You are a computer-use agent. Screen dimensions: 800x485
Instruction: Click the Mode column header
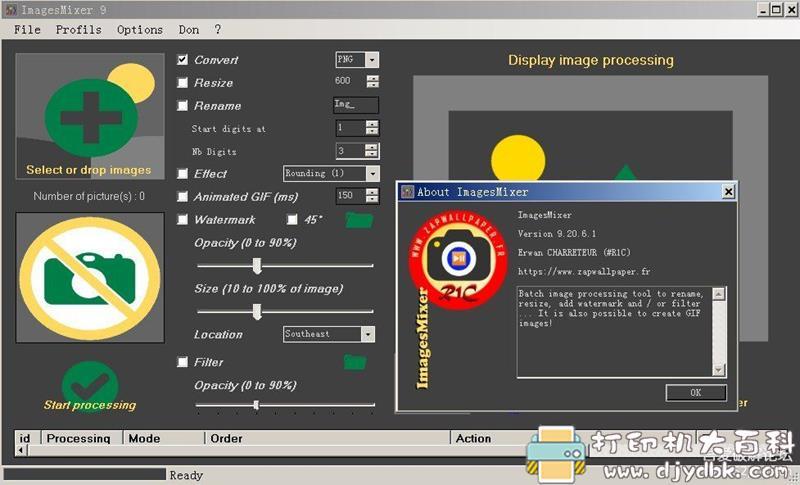coord(164,438)
